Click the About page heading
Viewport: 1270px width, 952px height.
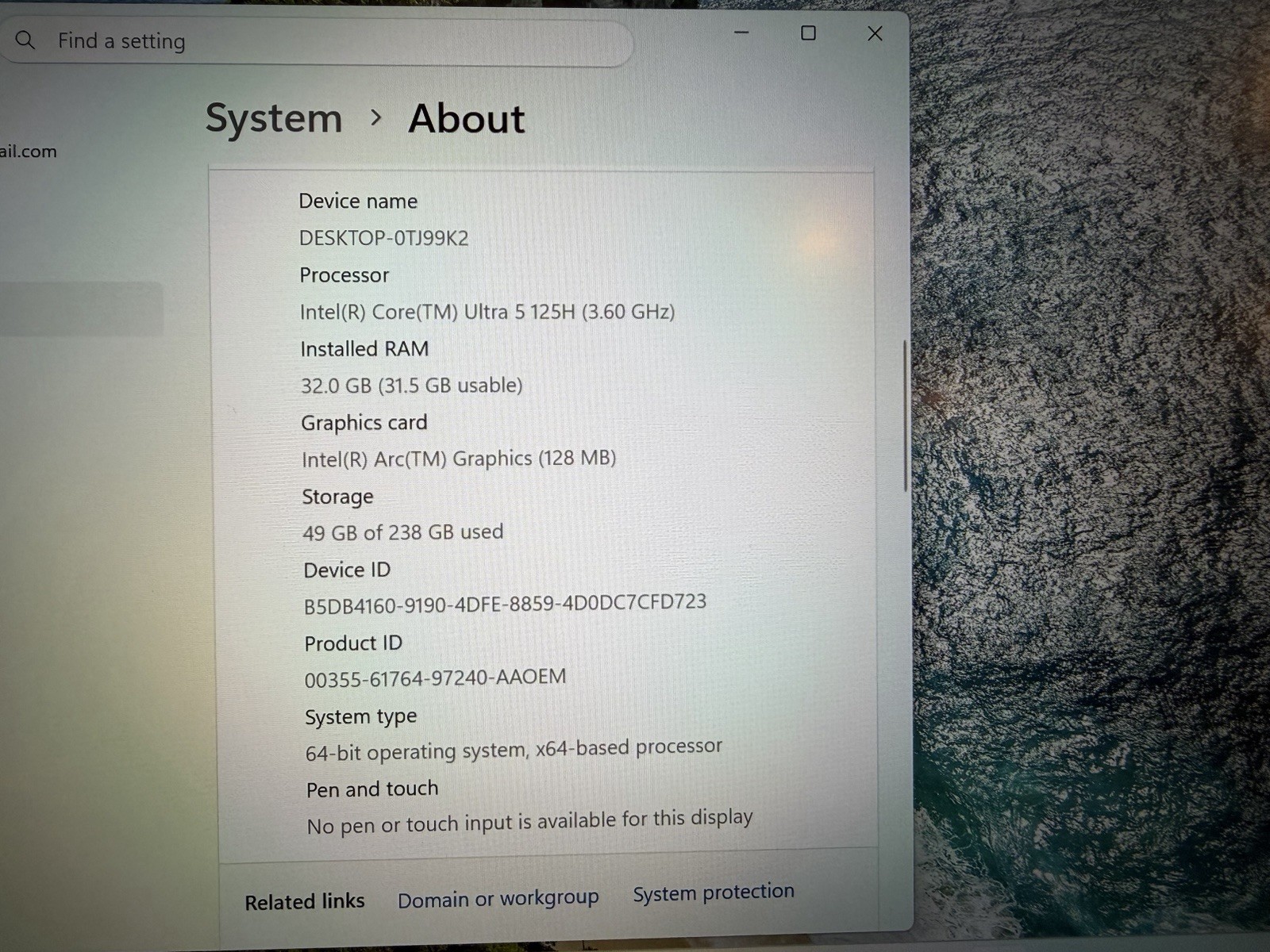click(467, 119)
